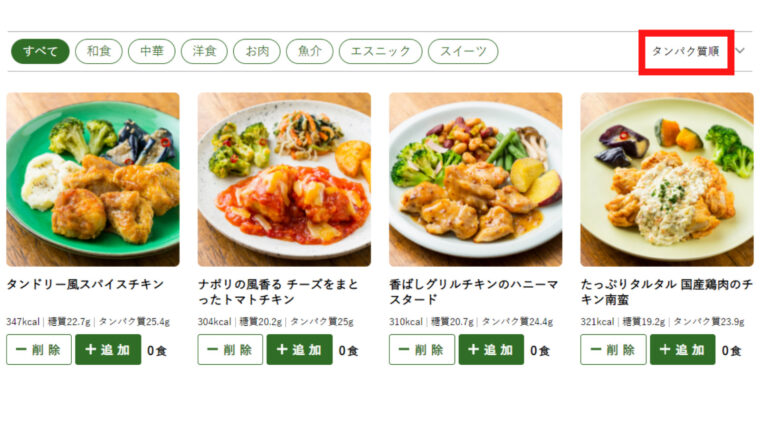Remove one チキン南蛮 serving

[613, 349]
